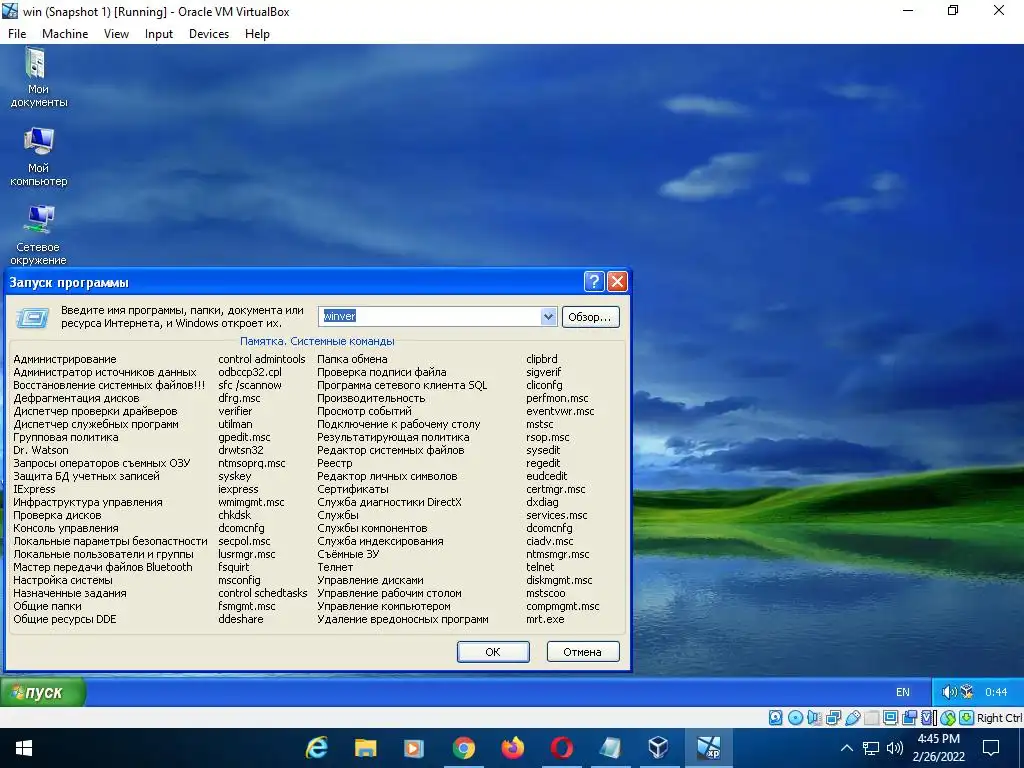Click the 'services.msc' command text

(557, 515)
